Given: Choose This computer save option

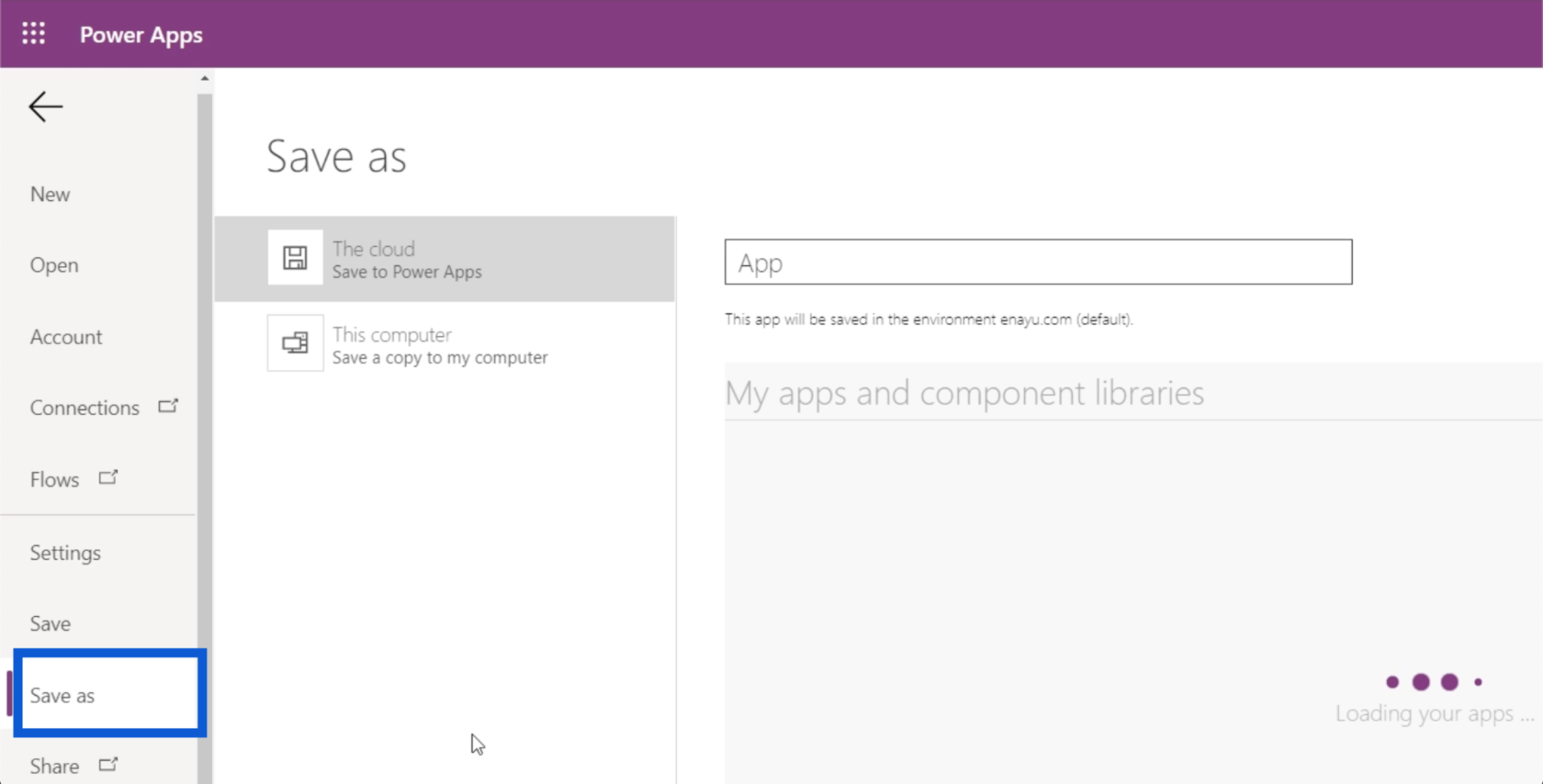Looking at the screenshot, I should click(445, 344).
